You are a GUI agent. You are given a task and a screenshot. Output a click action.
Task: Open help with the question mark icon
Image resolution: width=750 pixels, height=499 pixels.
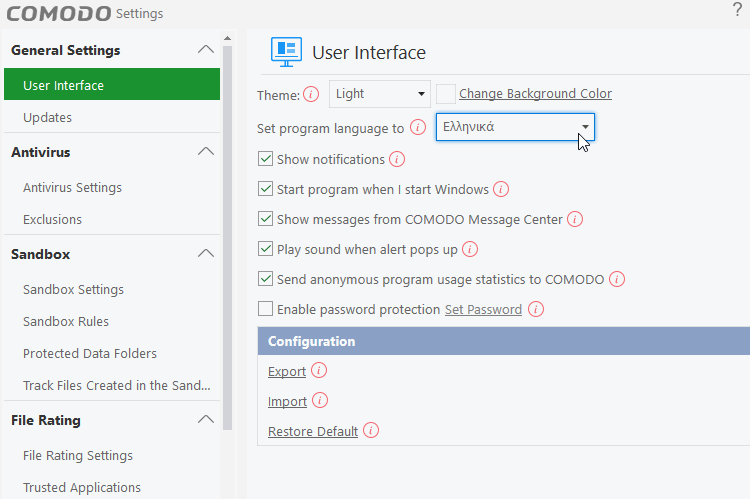pos(737,10)
